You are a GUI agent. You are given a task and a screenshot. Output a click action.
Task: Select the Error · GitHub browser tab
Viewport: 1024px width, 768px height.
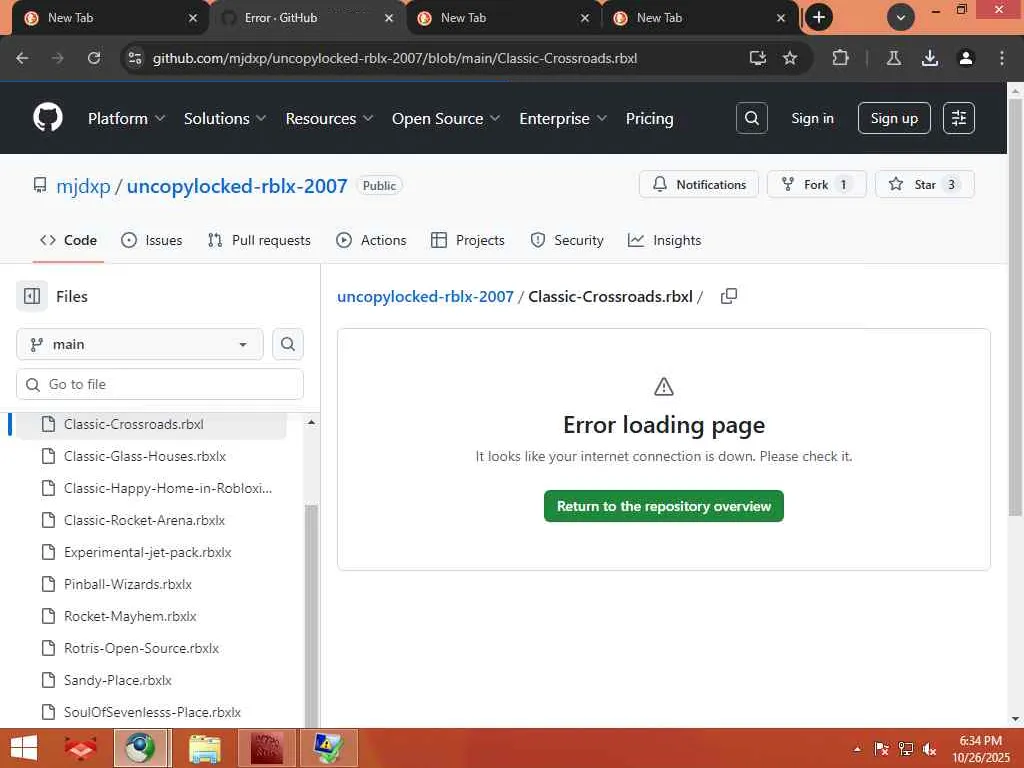pyautogui.click(x=308, y=18)
